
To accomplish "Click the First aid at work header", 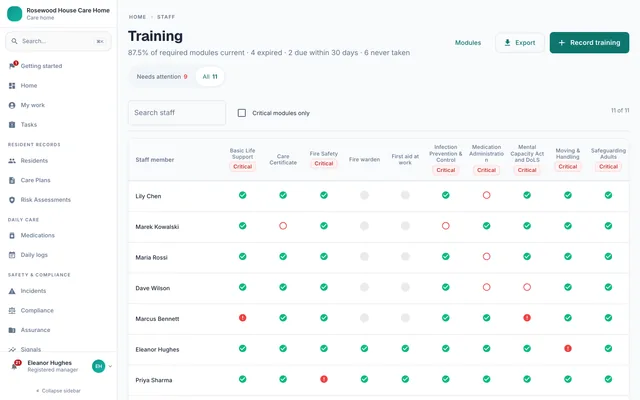I will point(405,160).
